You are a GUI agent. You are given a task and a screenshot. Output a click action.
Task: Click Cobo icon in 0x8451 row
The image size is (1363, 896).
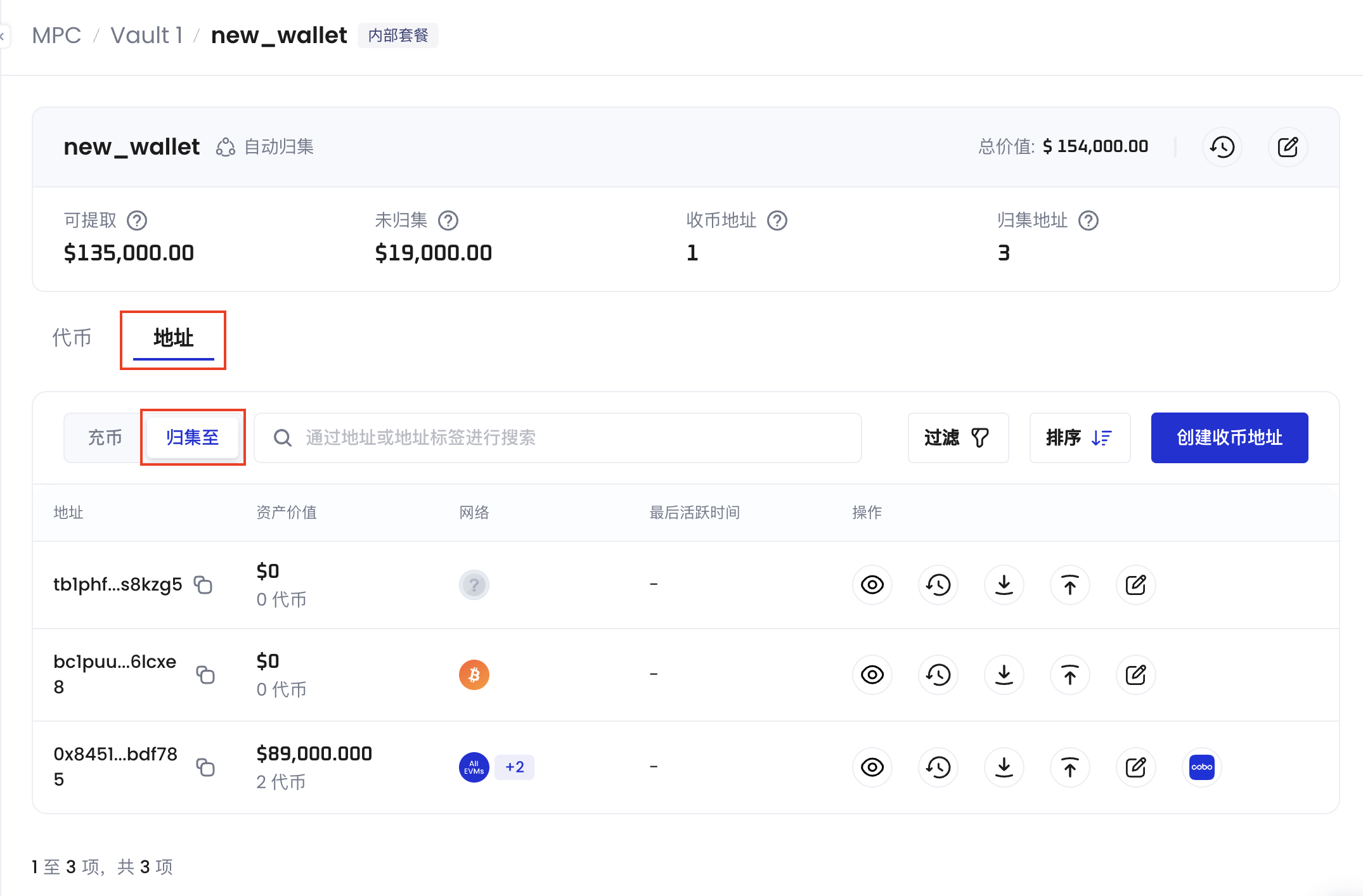[1201, 767]
